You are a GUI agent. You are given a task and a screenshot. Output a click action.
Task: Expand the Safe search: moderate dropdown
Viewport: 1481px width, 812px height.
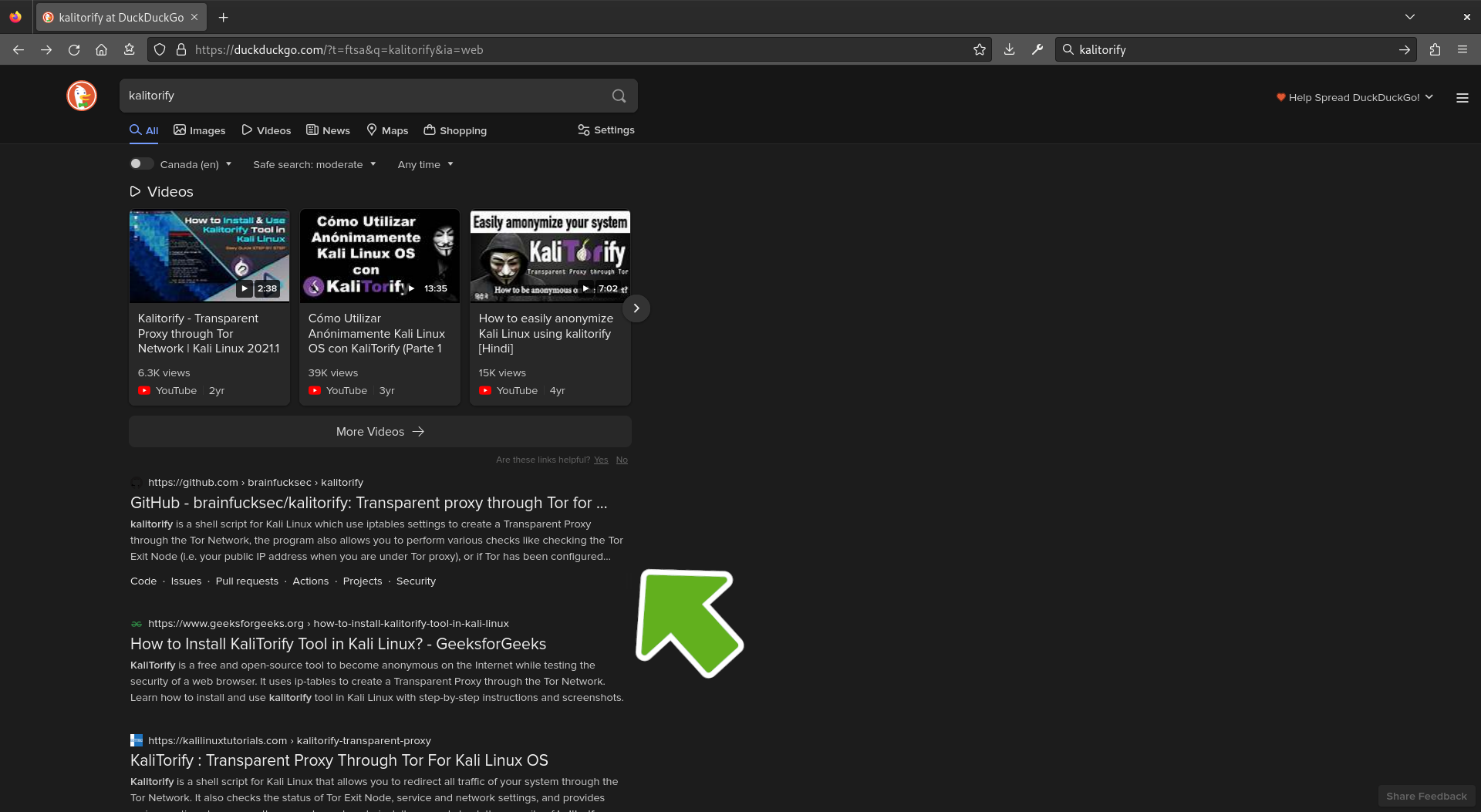(x=314, y=164)
